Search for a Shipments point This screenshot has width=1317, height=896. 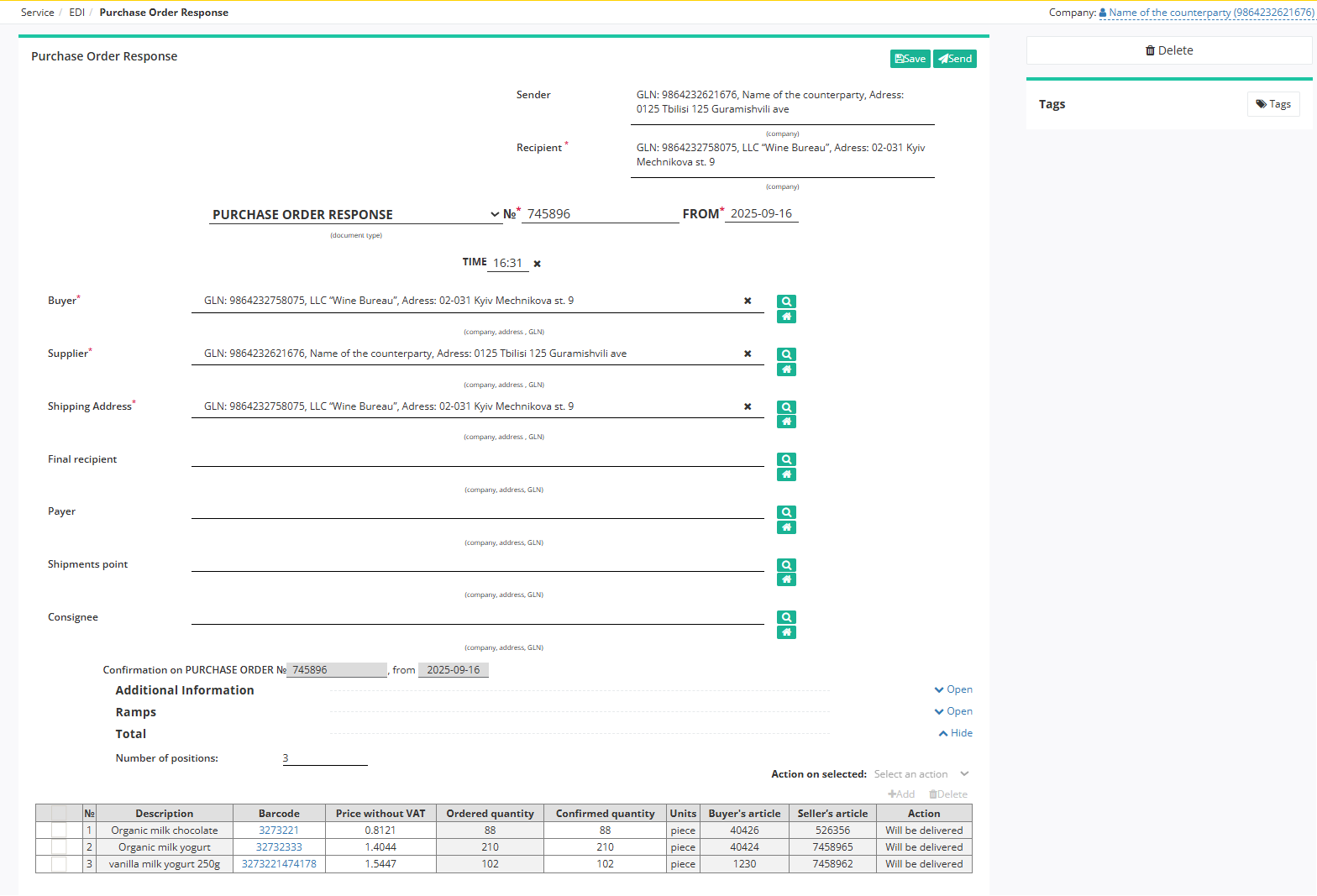tap(786, 565)
